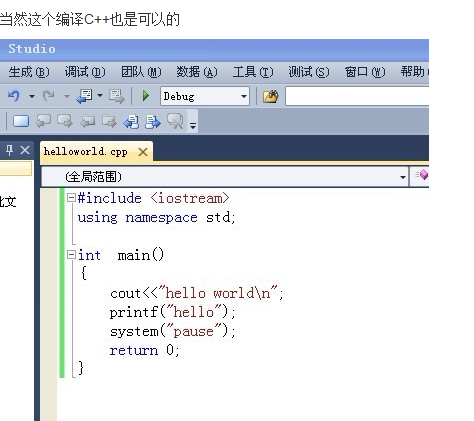474x421 pixels.
Task: Collapse the #include outlining region
Action: (x=71, y=198)
